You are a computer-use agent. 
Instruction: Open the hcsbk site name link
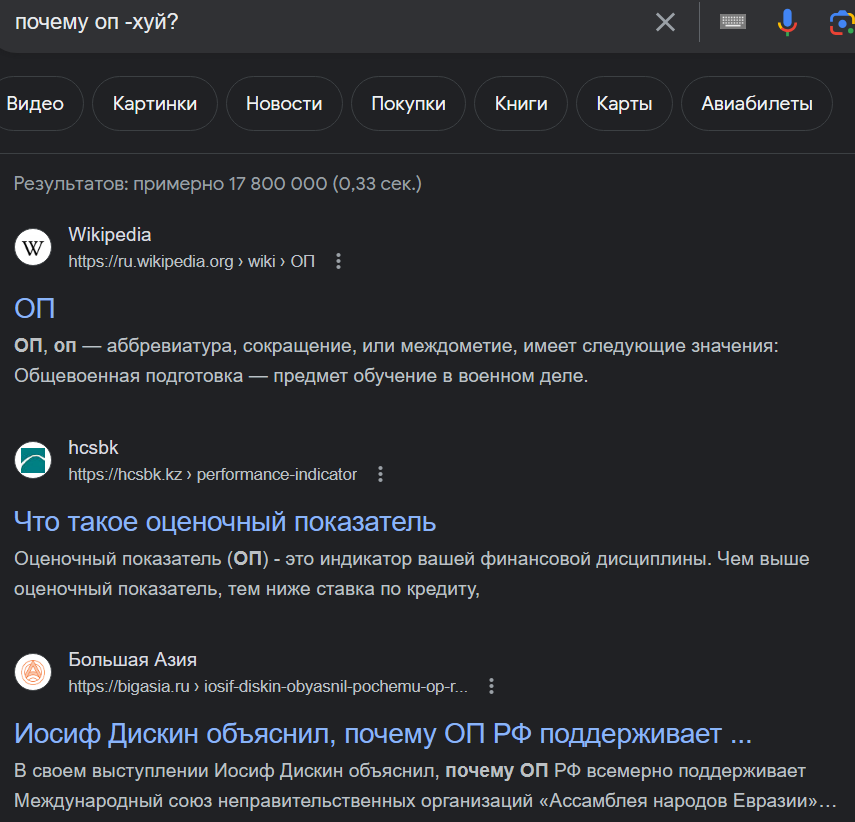coord(93,447)
